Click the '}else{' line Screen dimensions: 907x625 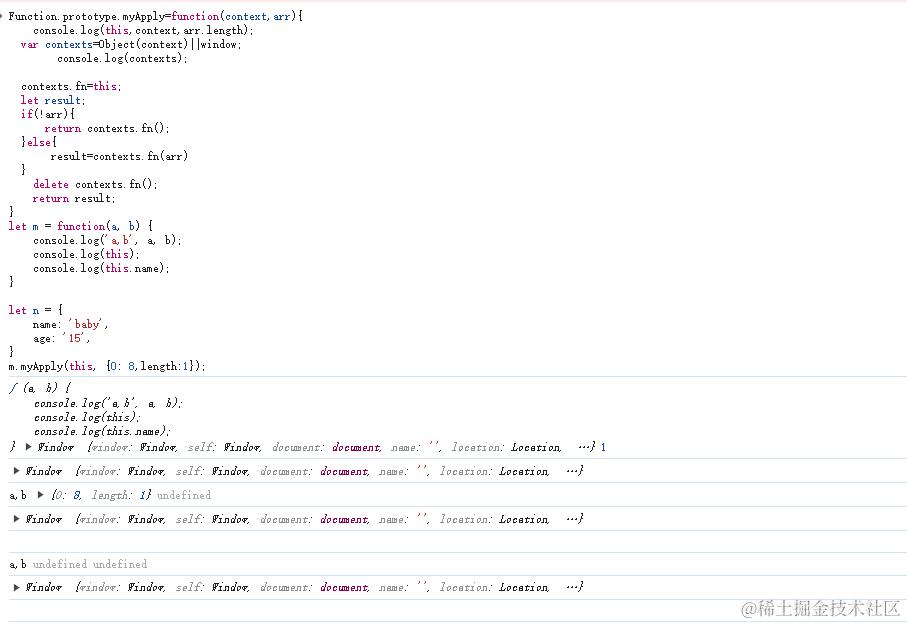(39, 142)
